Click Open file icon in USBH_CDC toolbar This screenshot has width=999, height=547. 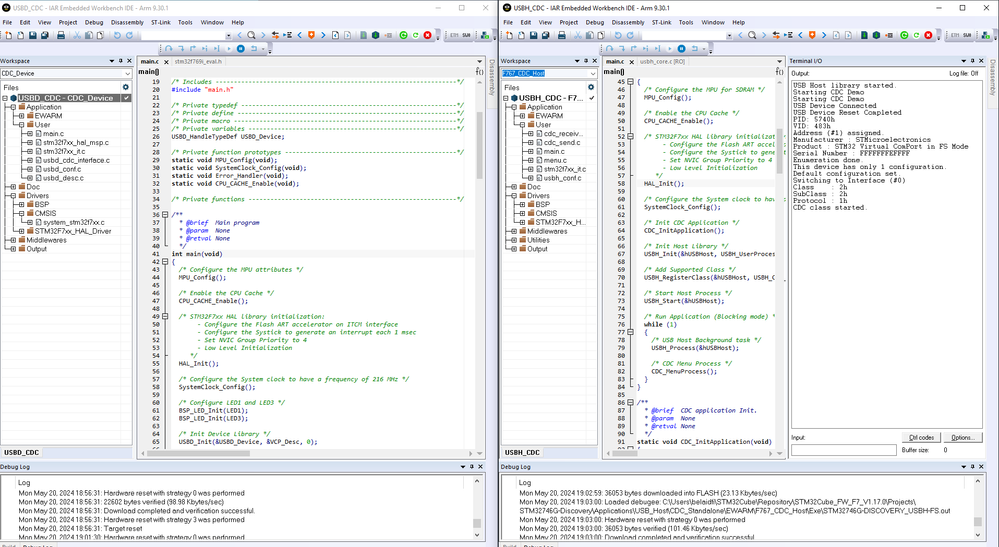521,35
